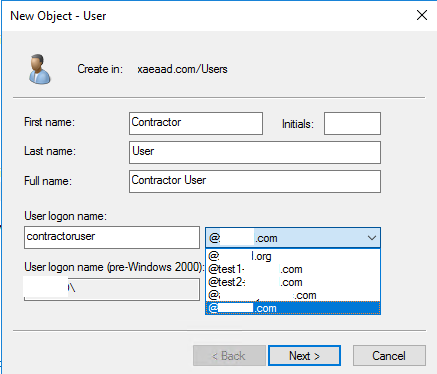The image size is (437, 374).
Task: Close the New Object - User dialog
Action: (x=422, y=15)
